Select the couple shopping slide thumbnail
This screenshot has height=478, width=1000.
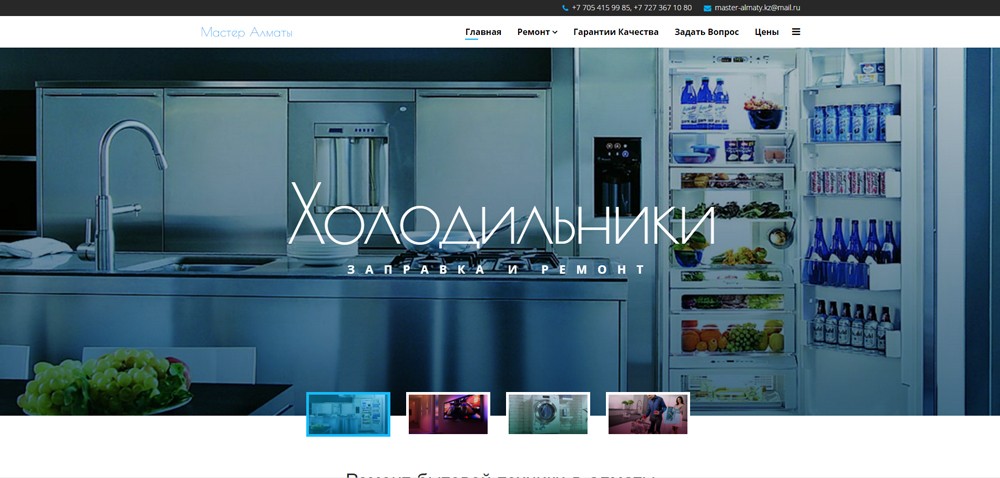click(648, 414)
